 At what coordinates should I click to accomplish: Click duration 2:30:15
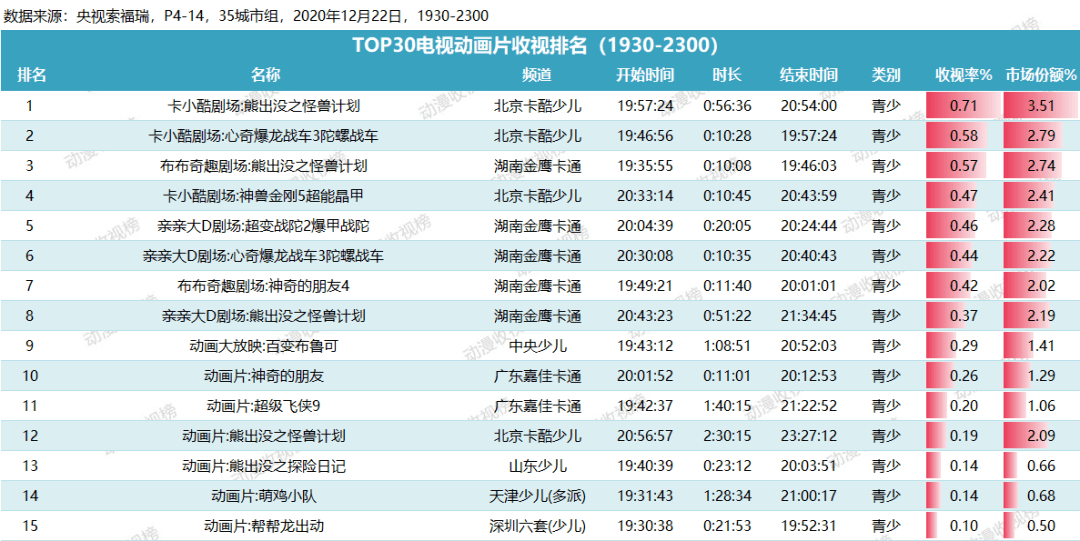point(727,436)
